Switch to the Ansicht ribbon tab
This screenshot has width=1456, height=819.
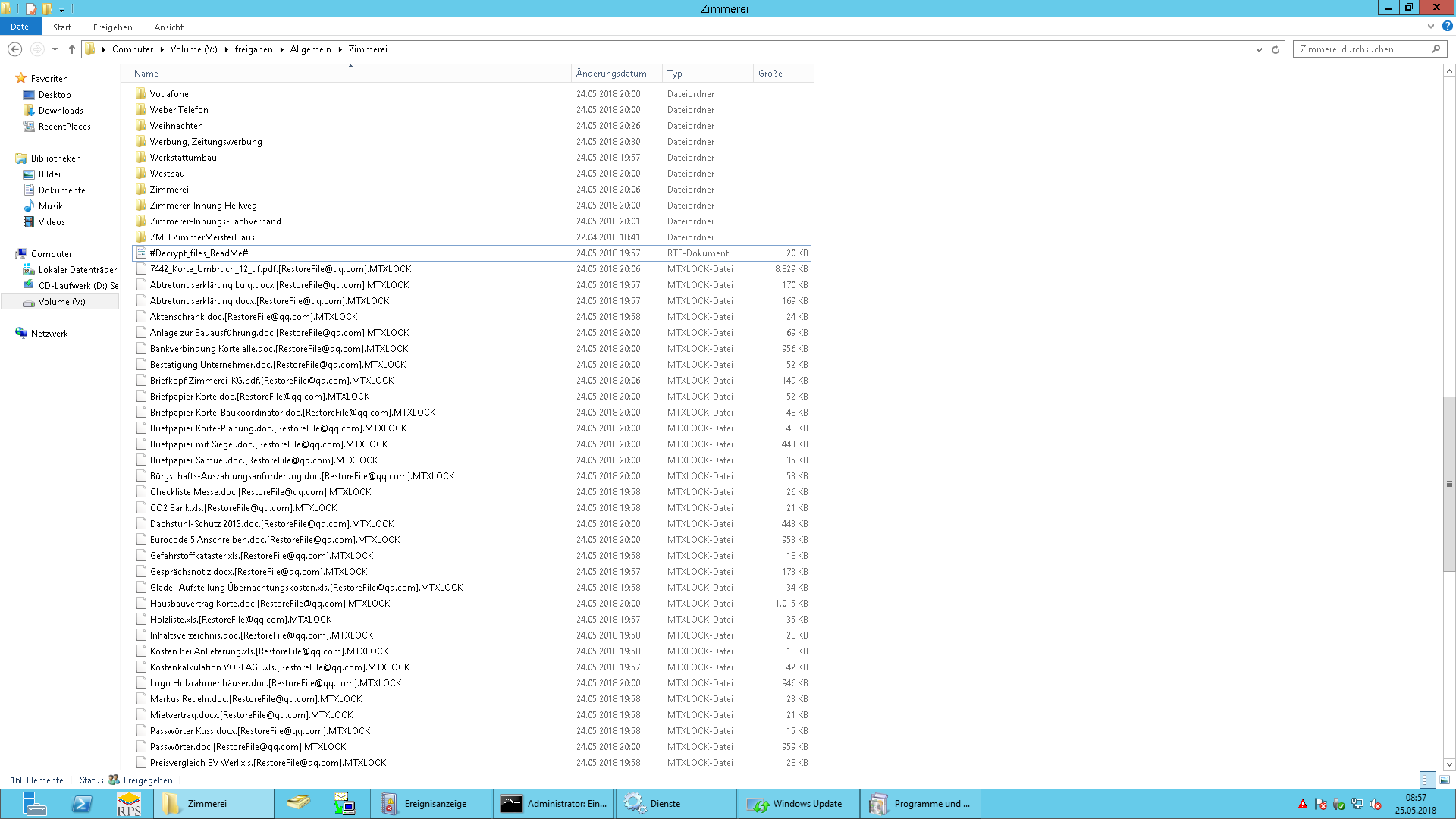pyautogui.click(x=169, y=27)
